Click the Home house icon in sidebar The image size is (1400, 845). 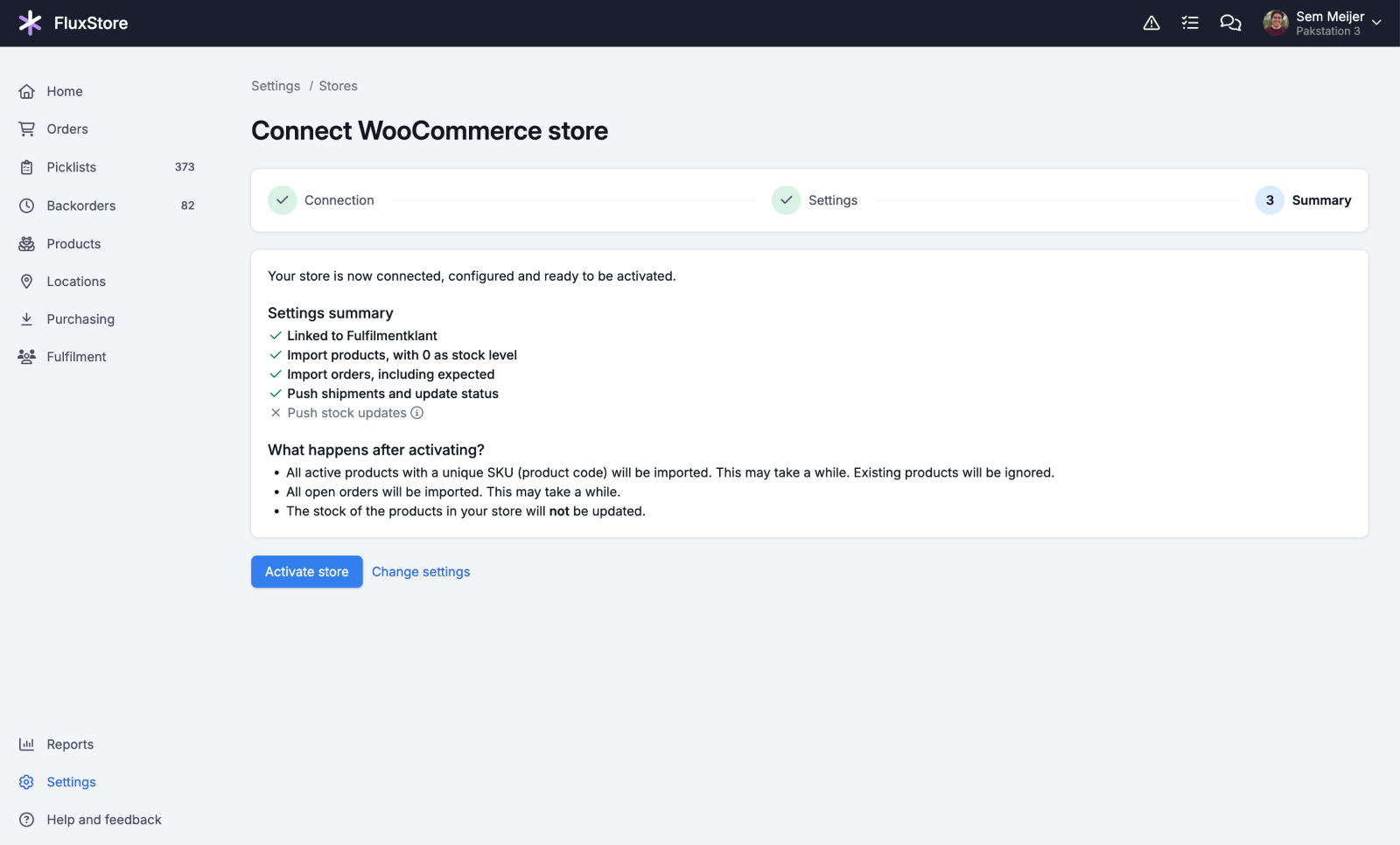pyautogui.click(x=27, y=92)
